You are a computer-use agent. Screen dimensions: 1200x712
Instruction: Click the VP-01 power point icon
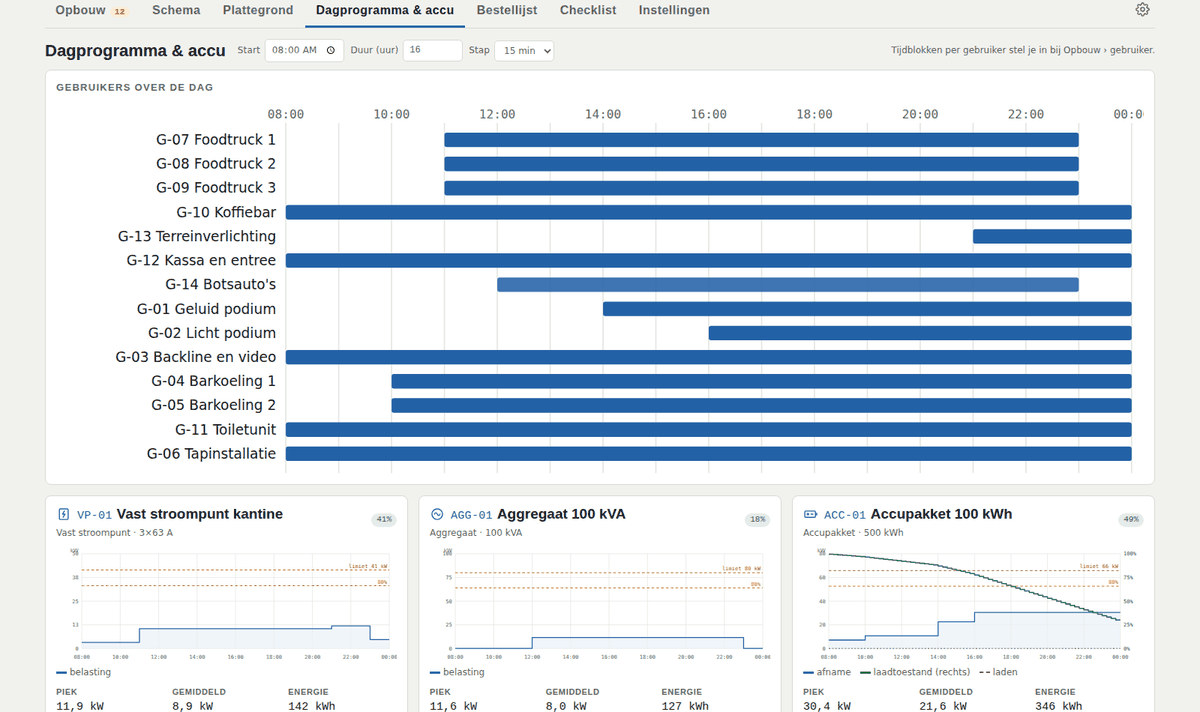[64, 515]
